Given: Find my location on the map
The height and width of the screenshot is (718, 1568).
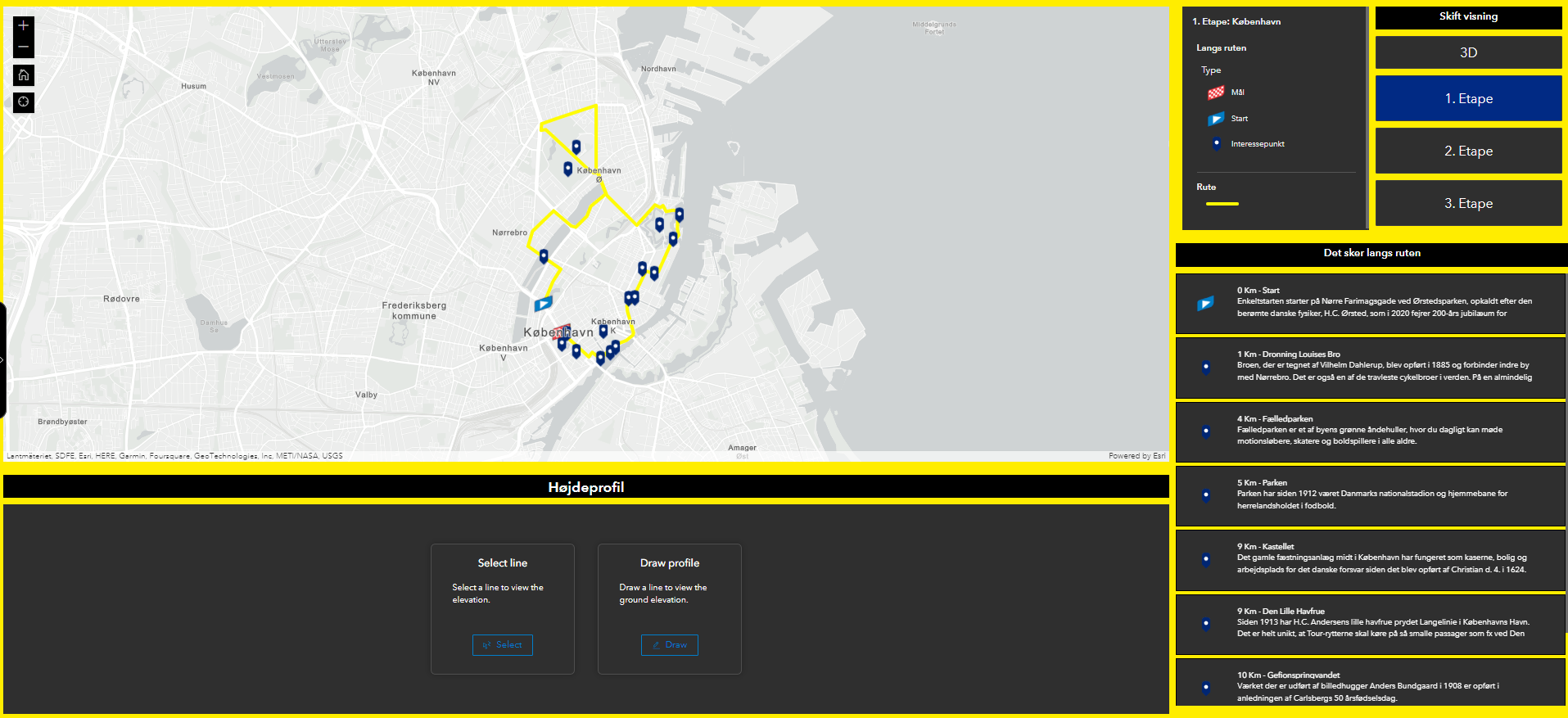Looking at the screenshot, I should 24,102.
